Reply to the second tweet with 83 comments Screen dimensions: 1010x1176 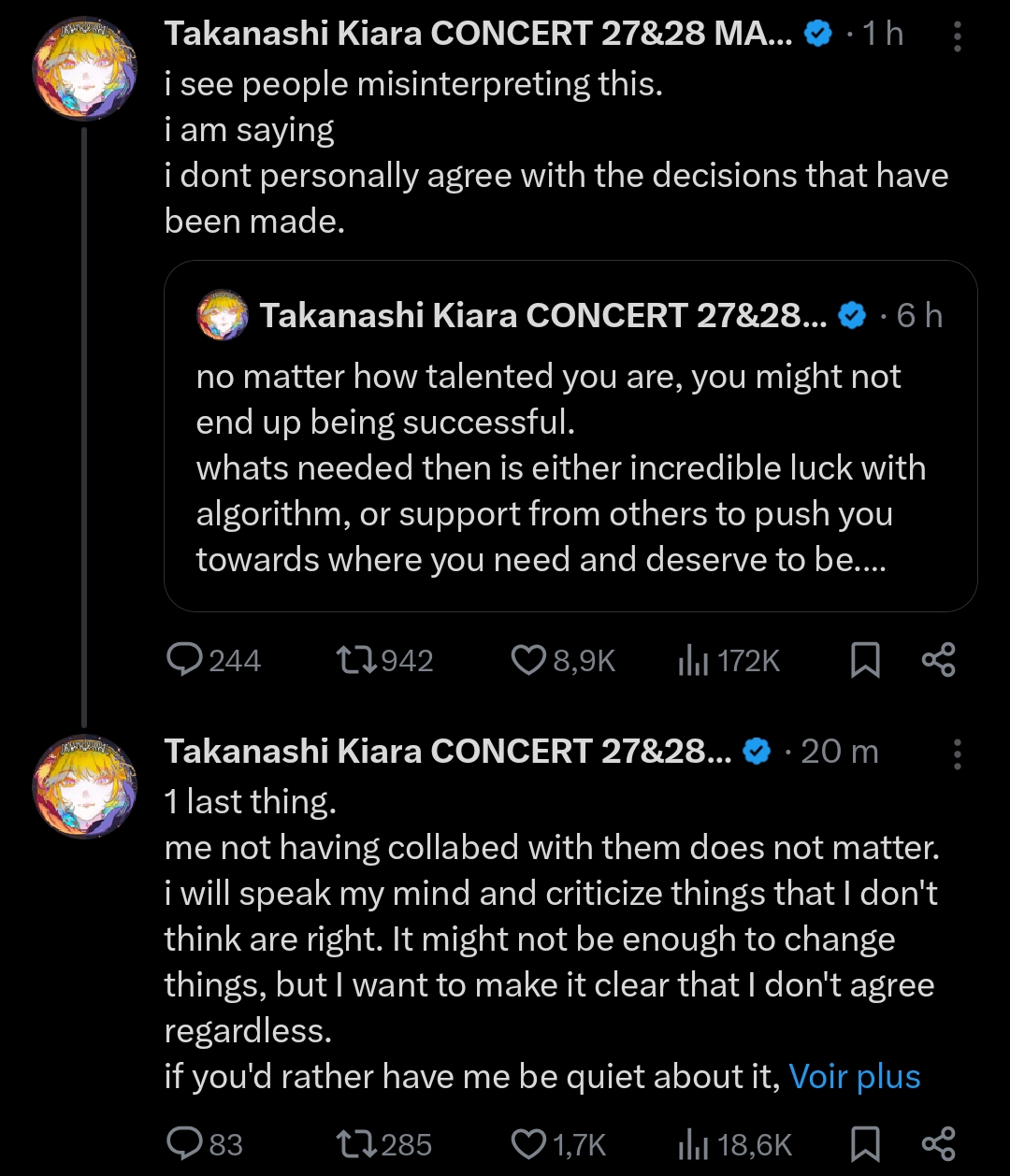coord(185,1143)
